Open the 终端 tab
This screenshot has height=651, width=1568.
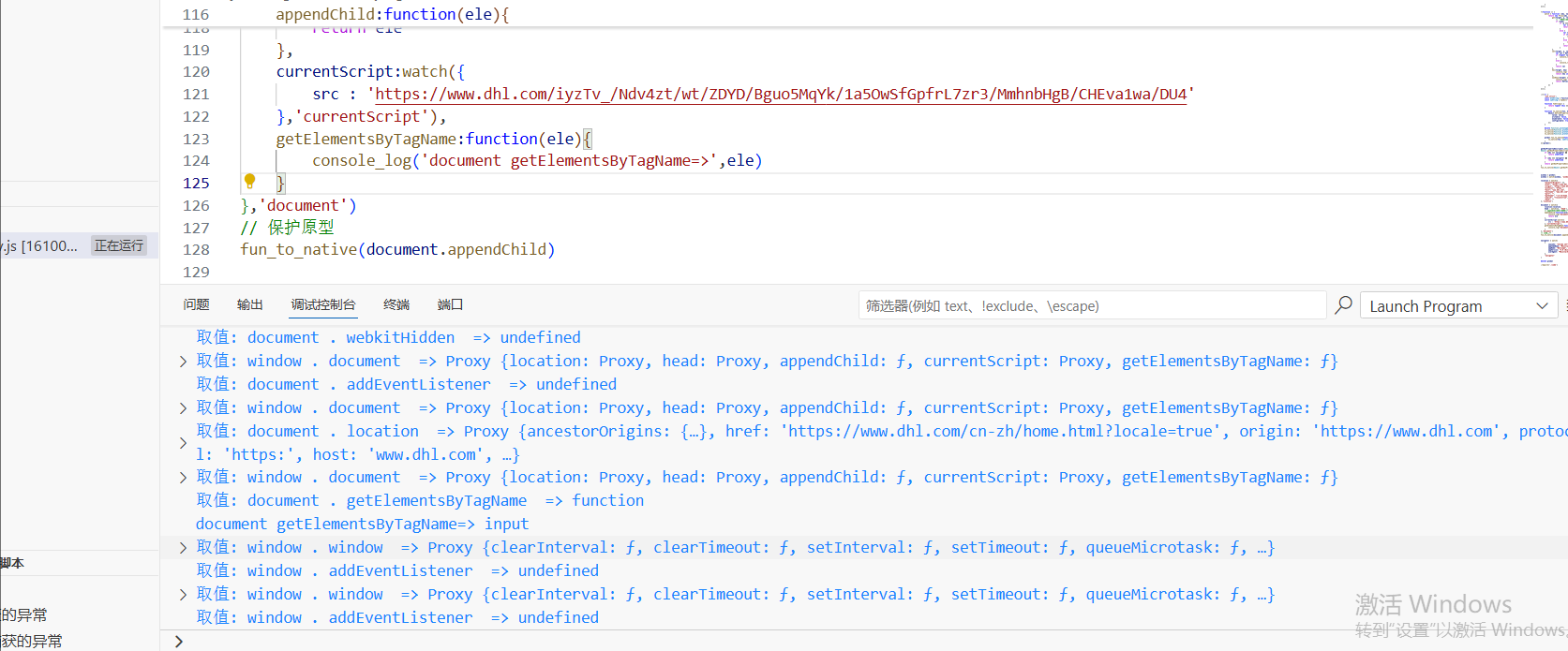click(x=396, y=305)
